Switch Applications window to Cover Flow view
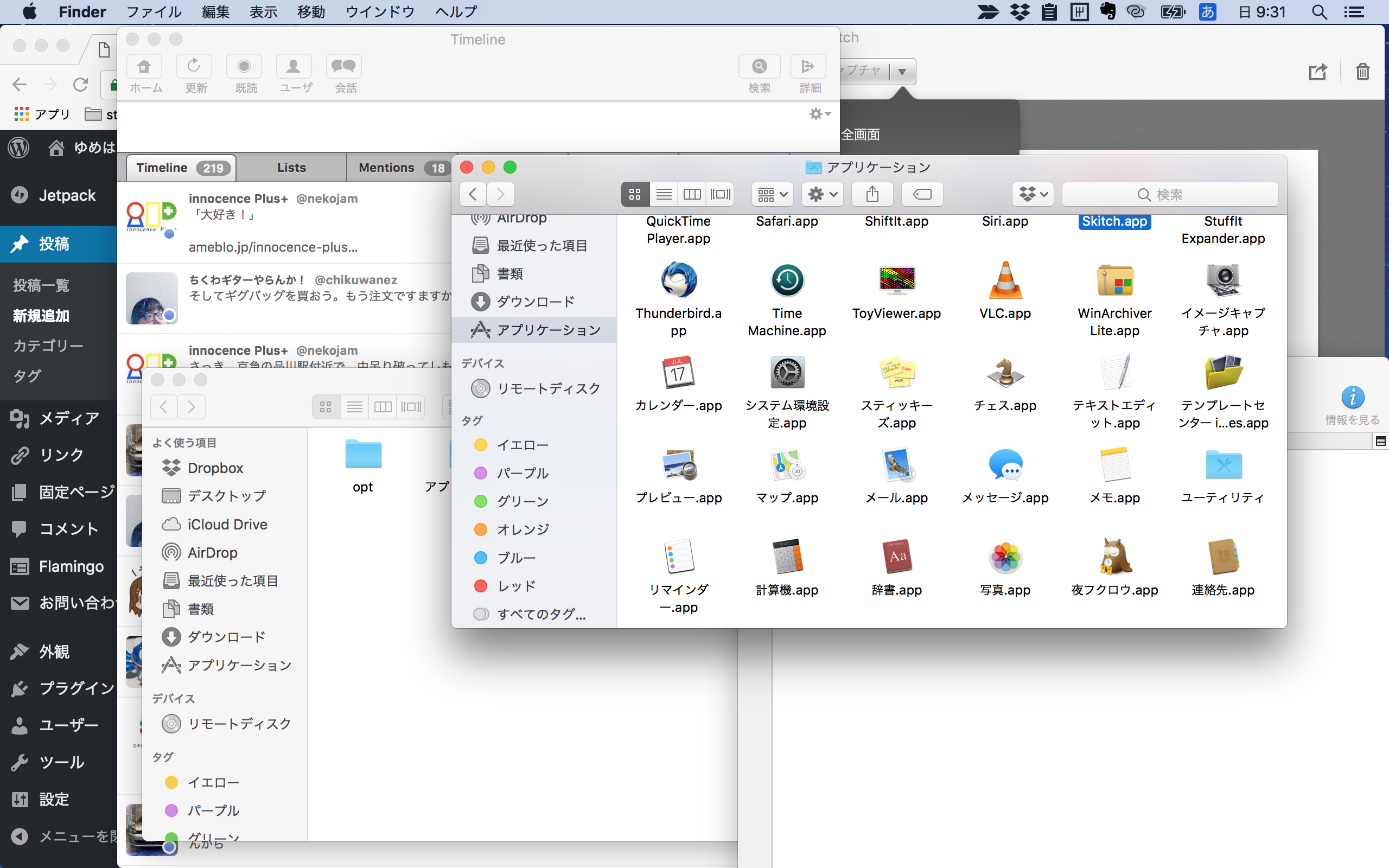This screenshot has width=1389, height=868. [720, 195]
